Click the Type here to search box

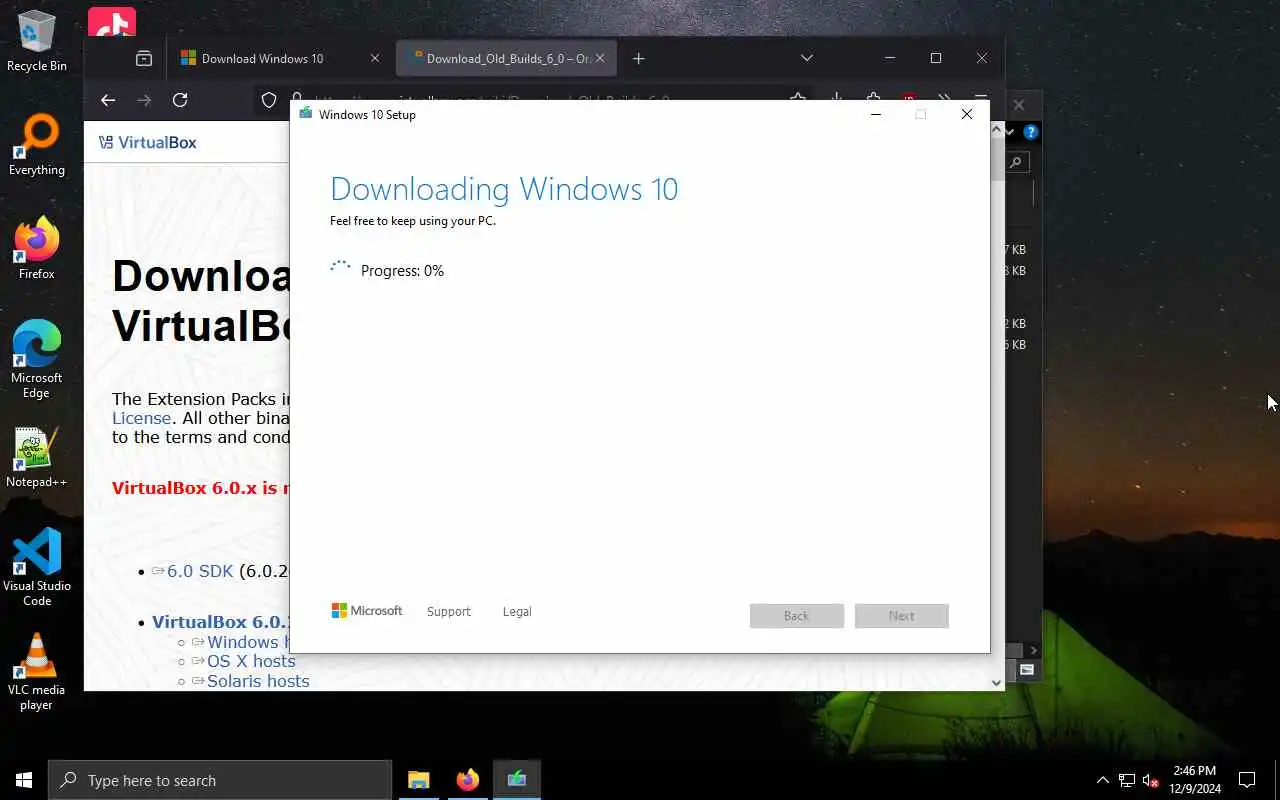tap(220, 780)
